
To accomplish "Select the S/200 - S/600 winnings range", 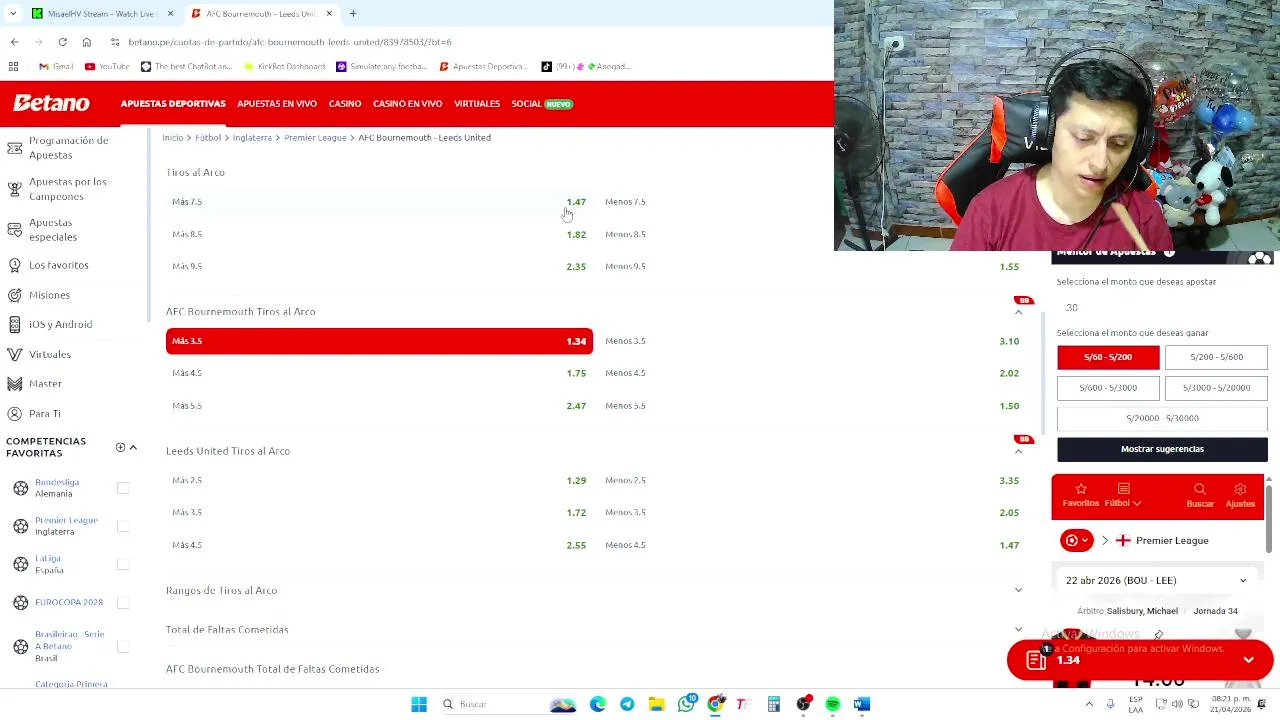I will (x=1216, y=357).
